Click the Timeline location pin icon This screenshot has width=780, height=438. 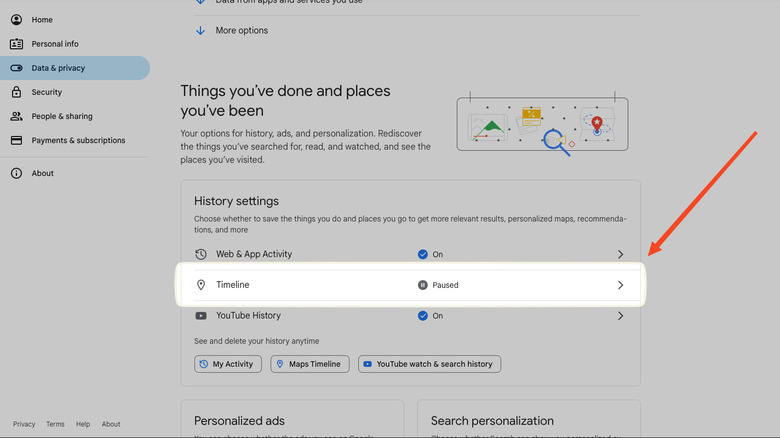tap(201, 285)
